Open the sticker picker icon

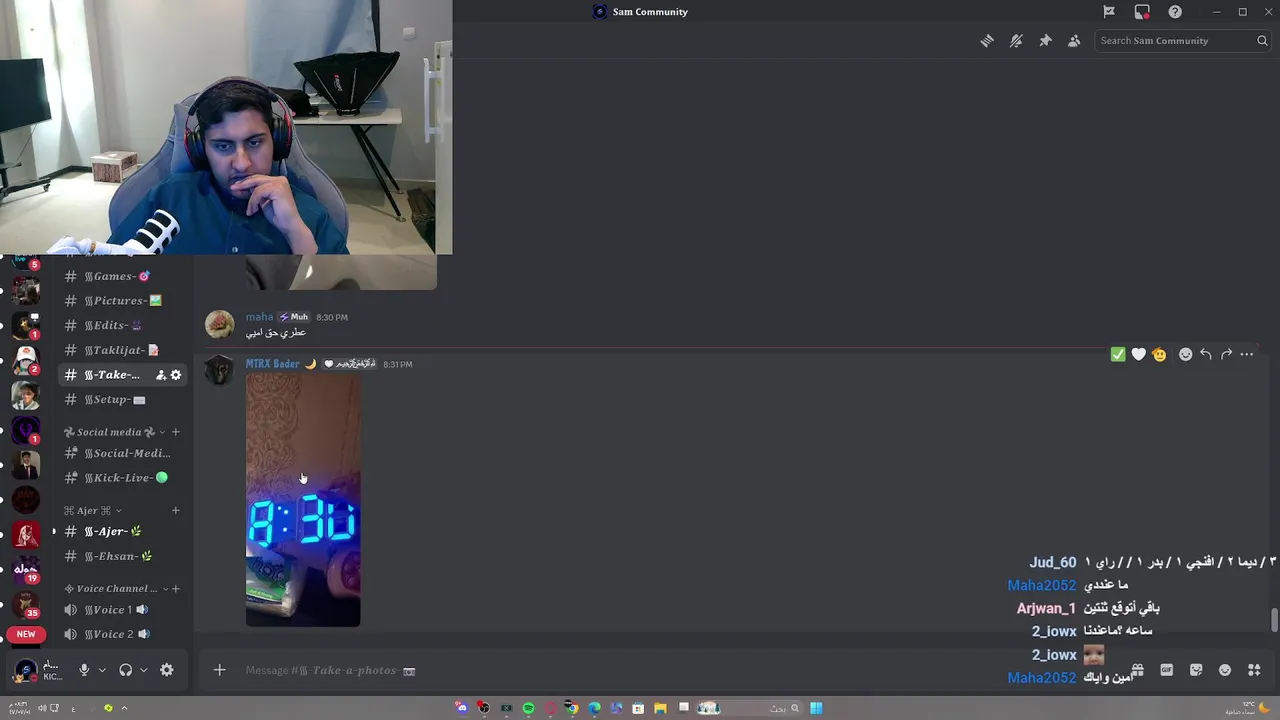coord(1196,670)
